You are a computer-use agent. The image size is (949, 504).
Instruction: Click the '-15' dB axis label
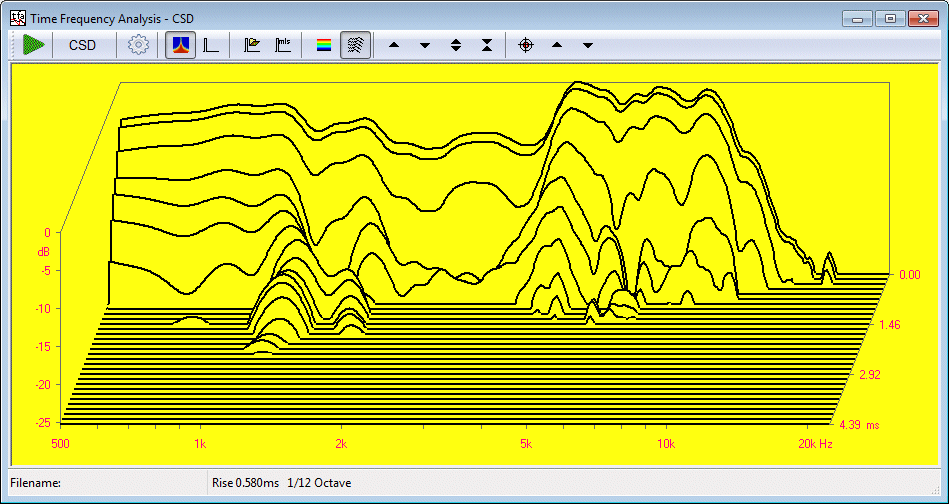[44, 347]
